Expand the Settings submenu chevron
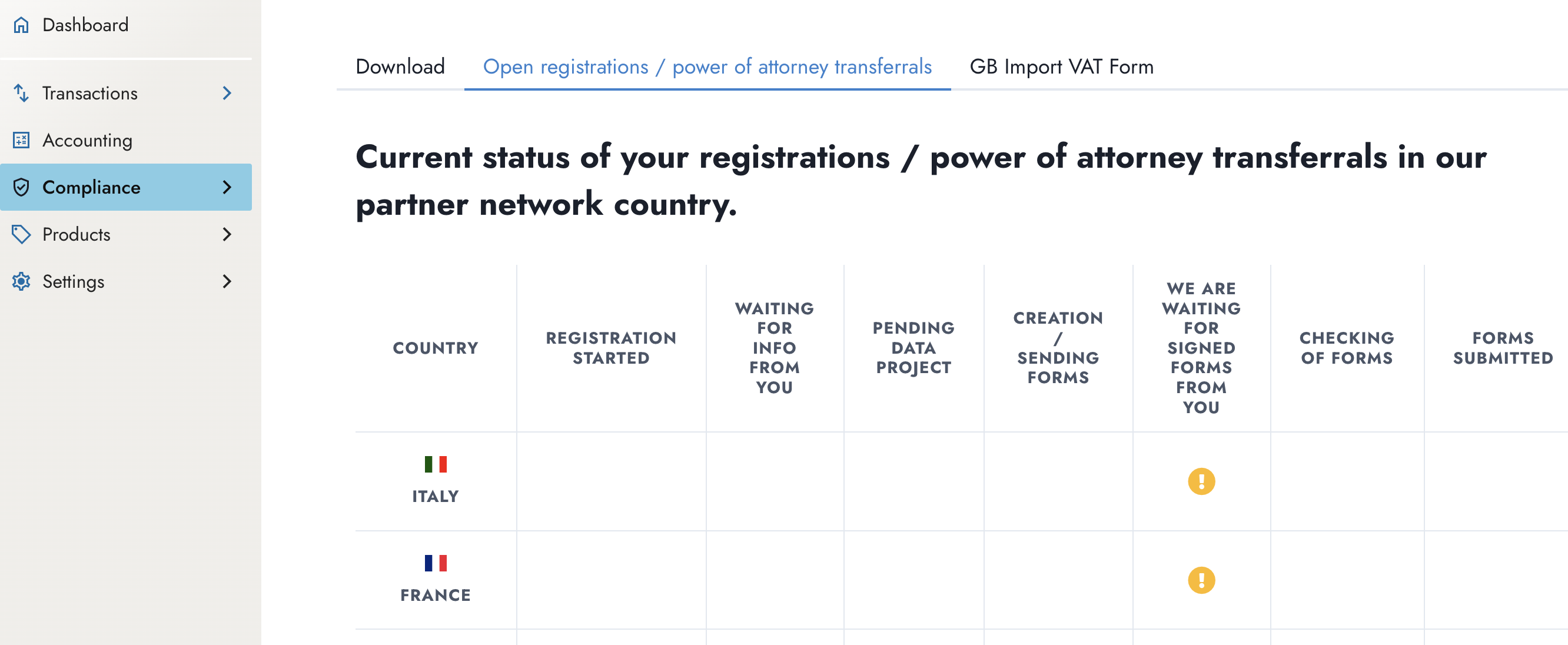 point(227,281)
